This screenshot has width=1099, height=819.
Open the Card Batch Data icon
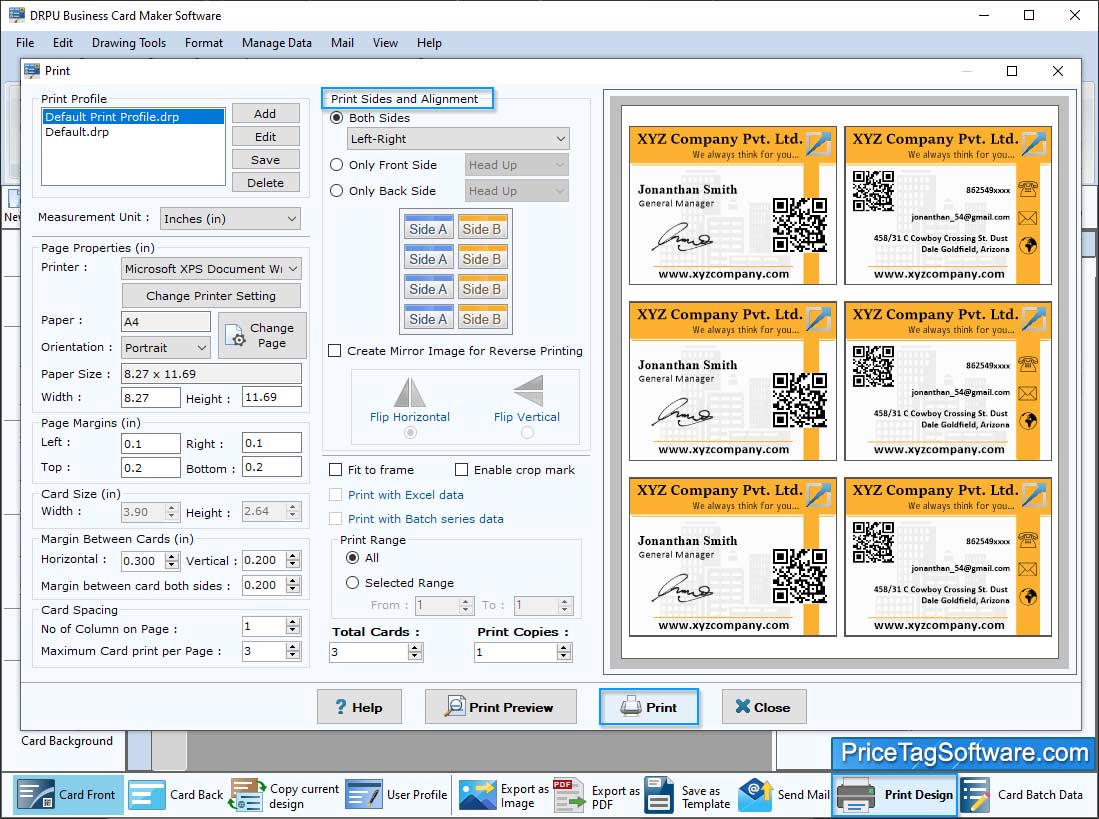[975, 795]
